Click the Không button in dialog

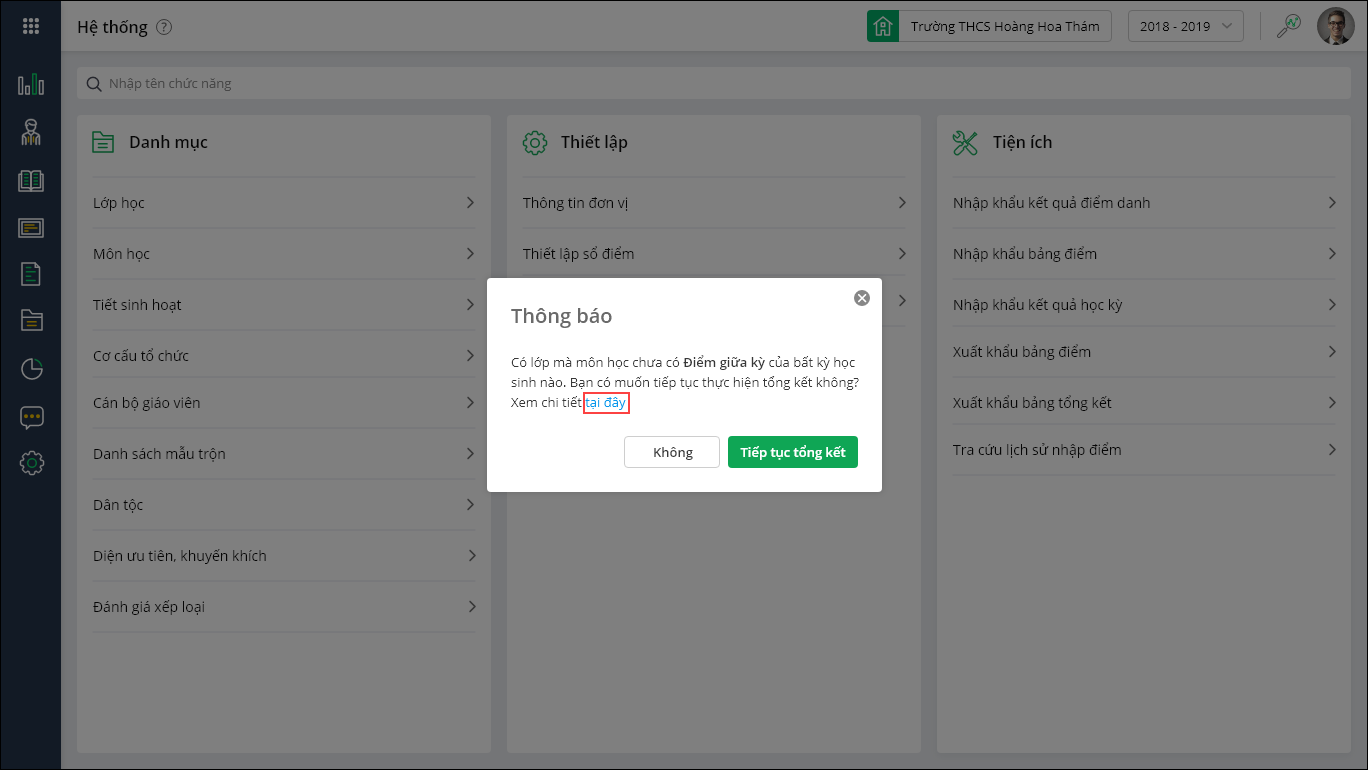tap(672, 452)
